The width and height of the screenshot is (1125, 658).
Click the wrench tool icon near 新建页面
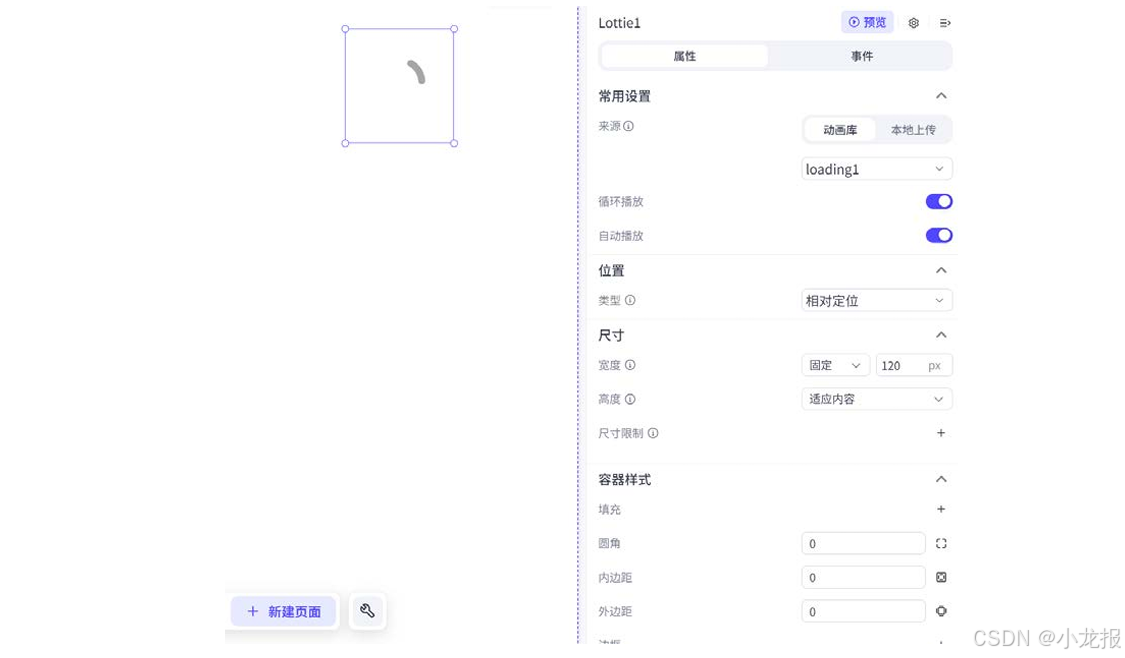click(367, 611)
